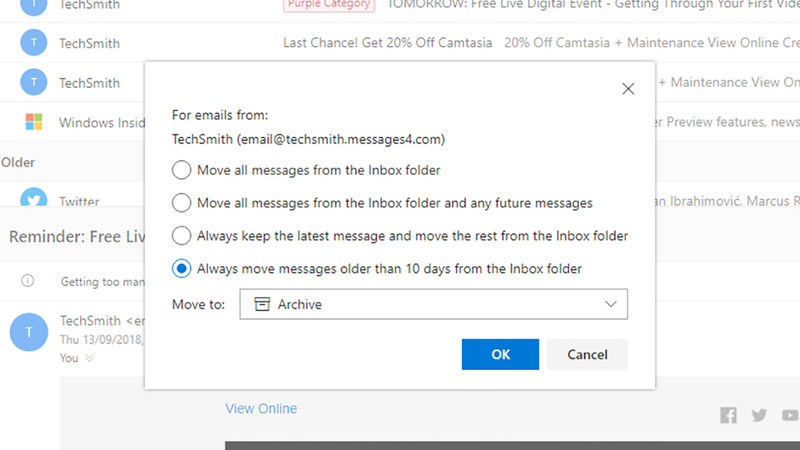Open the View Online link
The height and width of the screenshot is (450, 800).
click(x=261, y=408)
